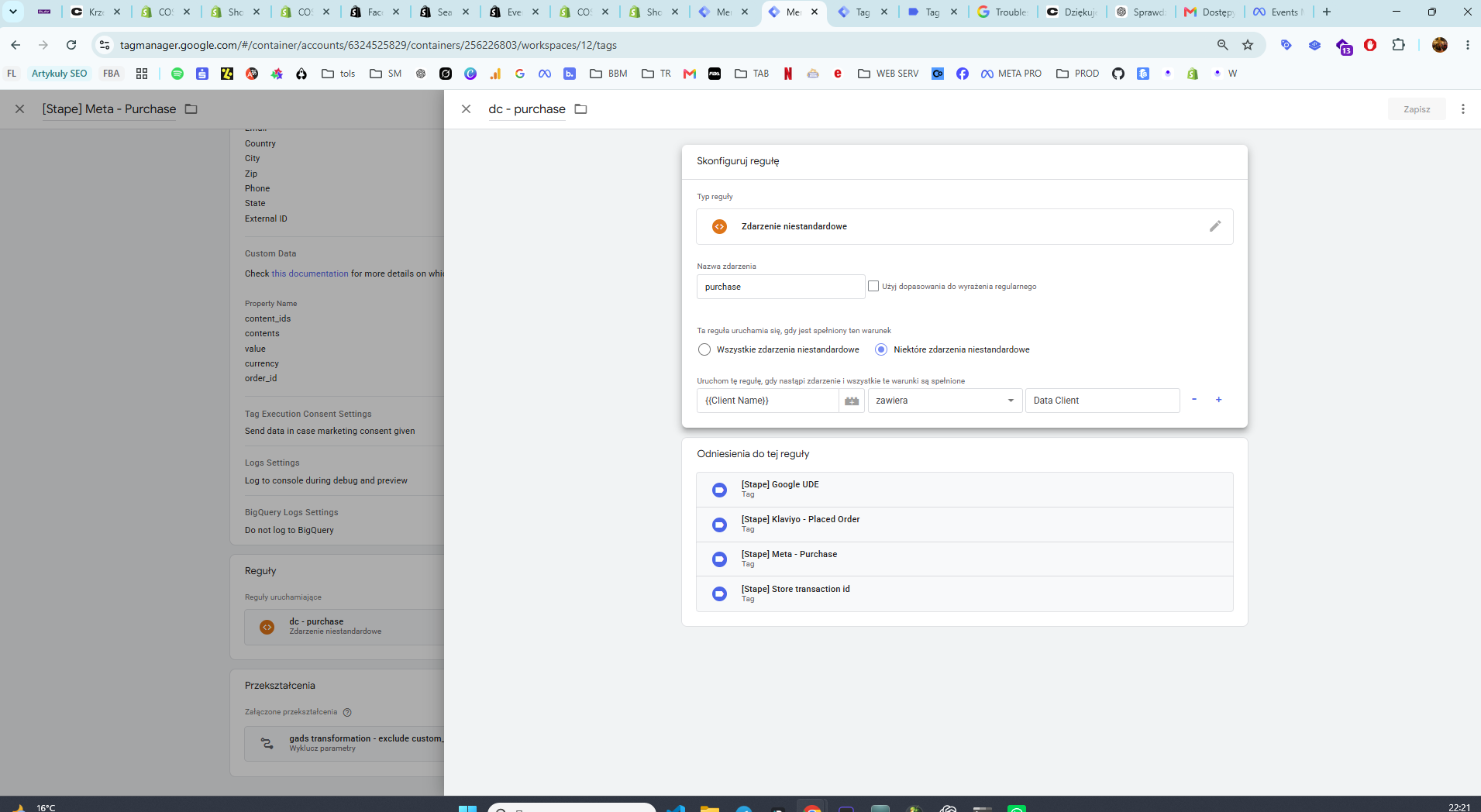
Task: Click the tag icon beside [Stape] Google UDE
Action: coord(719,490)
